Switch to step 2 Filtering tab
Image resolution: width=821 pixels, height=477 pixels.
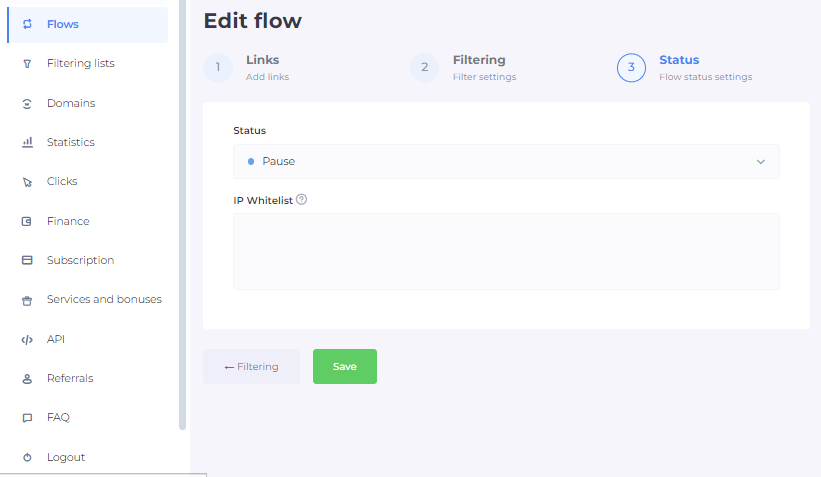[x=465, y=67]
